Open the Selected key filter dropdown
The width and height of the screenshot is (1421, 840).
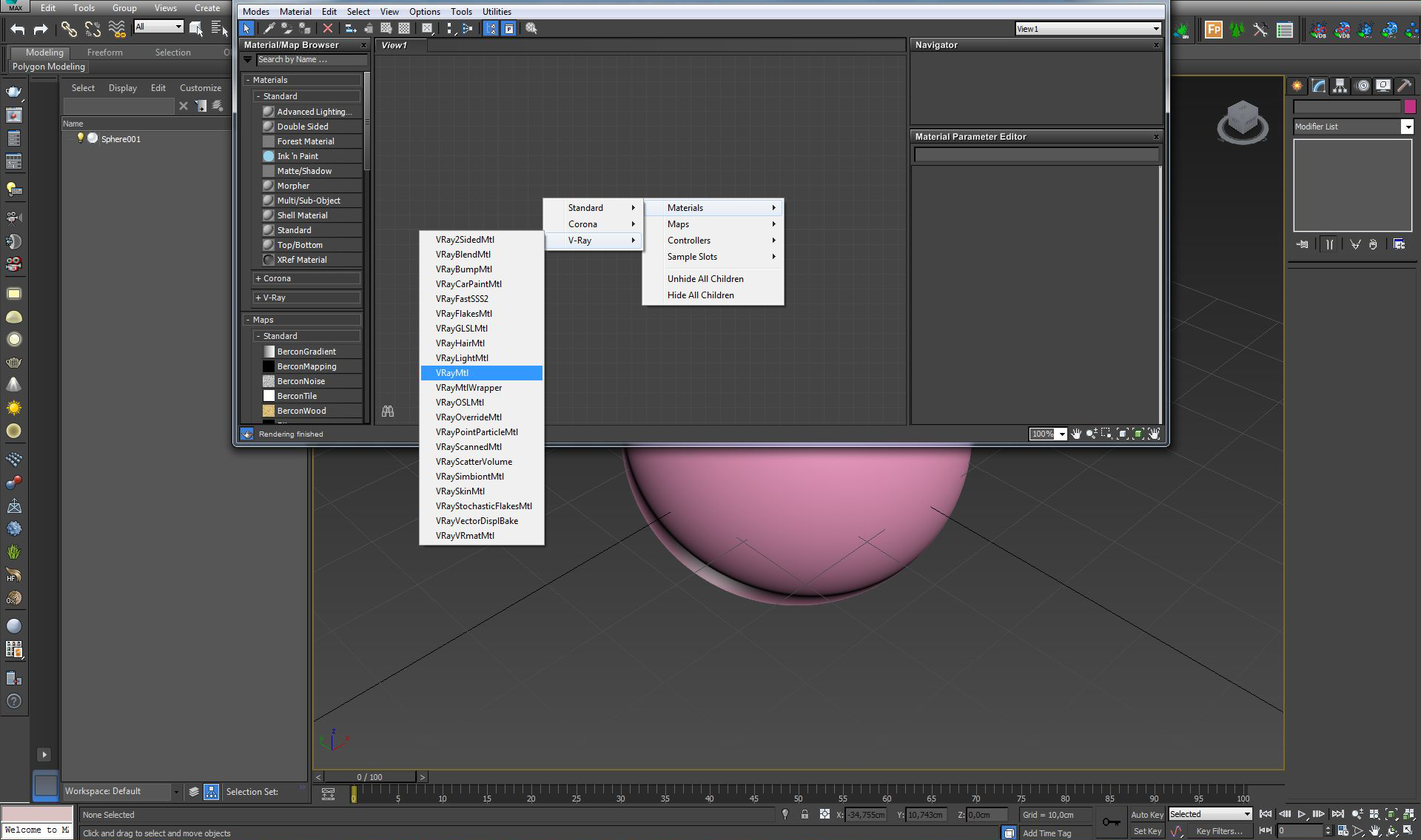coord(1209,814)
